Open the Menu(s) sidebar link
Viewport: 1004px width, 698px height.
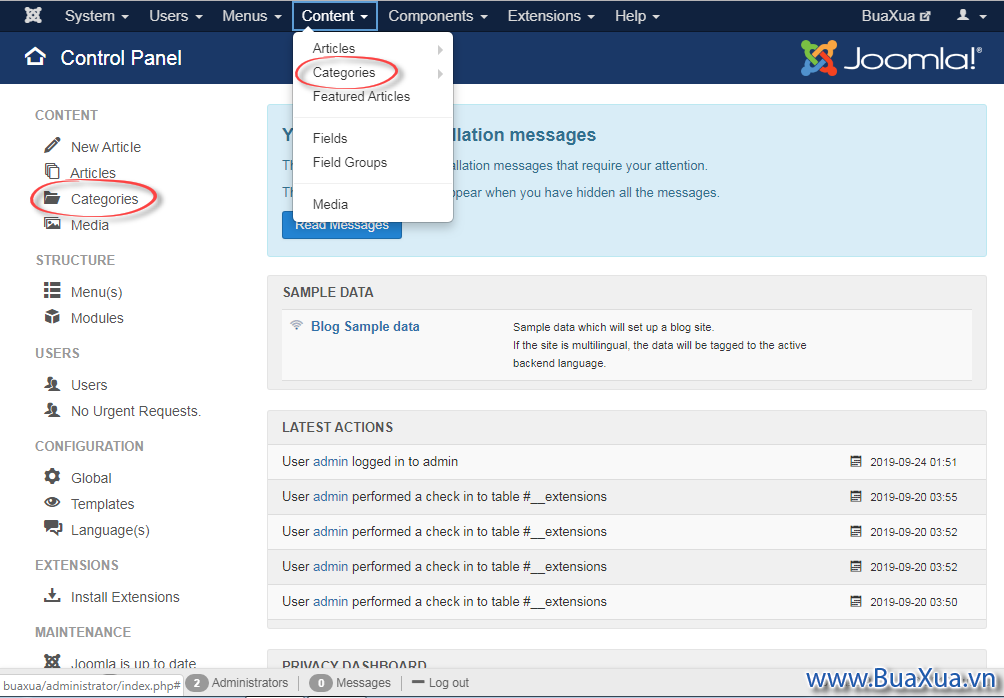coord(97,292)
